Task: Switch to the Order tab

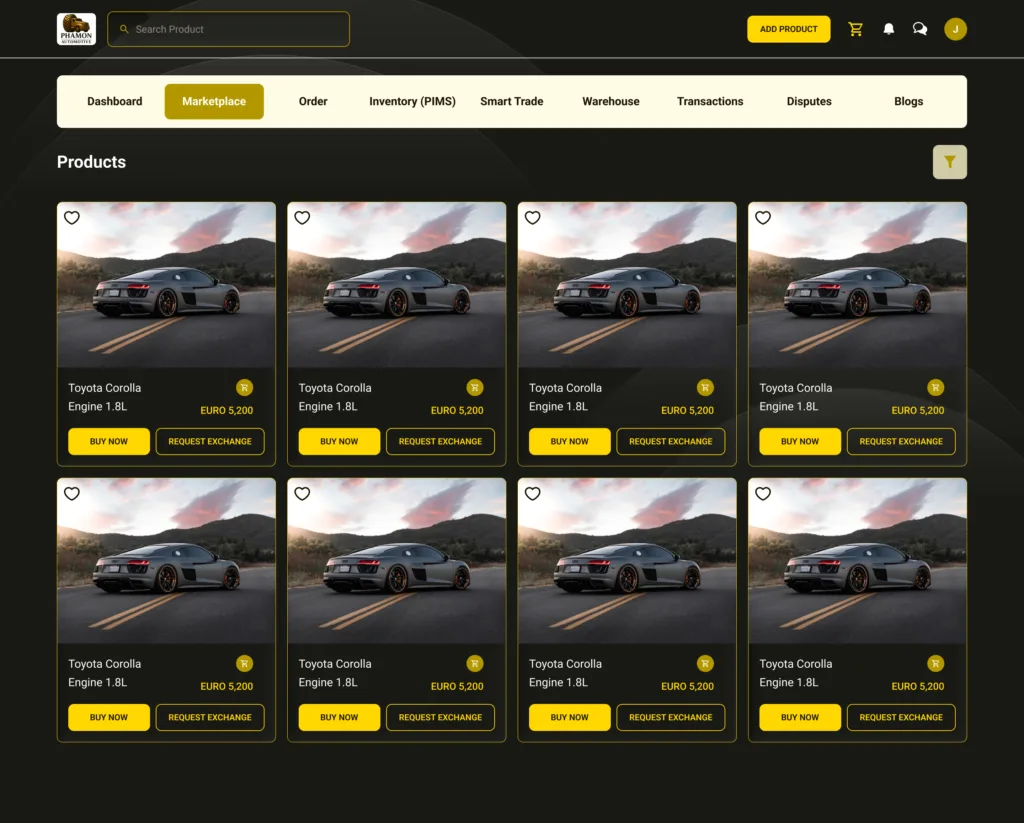Action: [x=313, y=101]
